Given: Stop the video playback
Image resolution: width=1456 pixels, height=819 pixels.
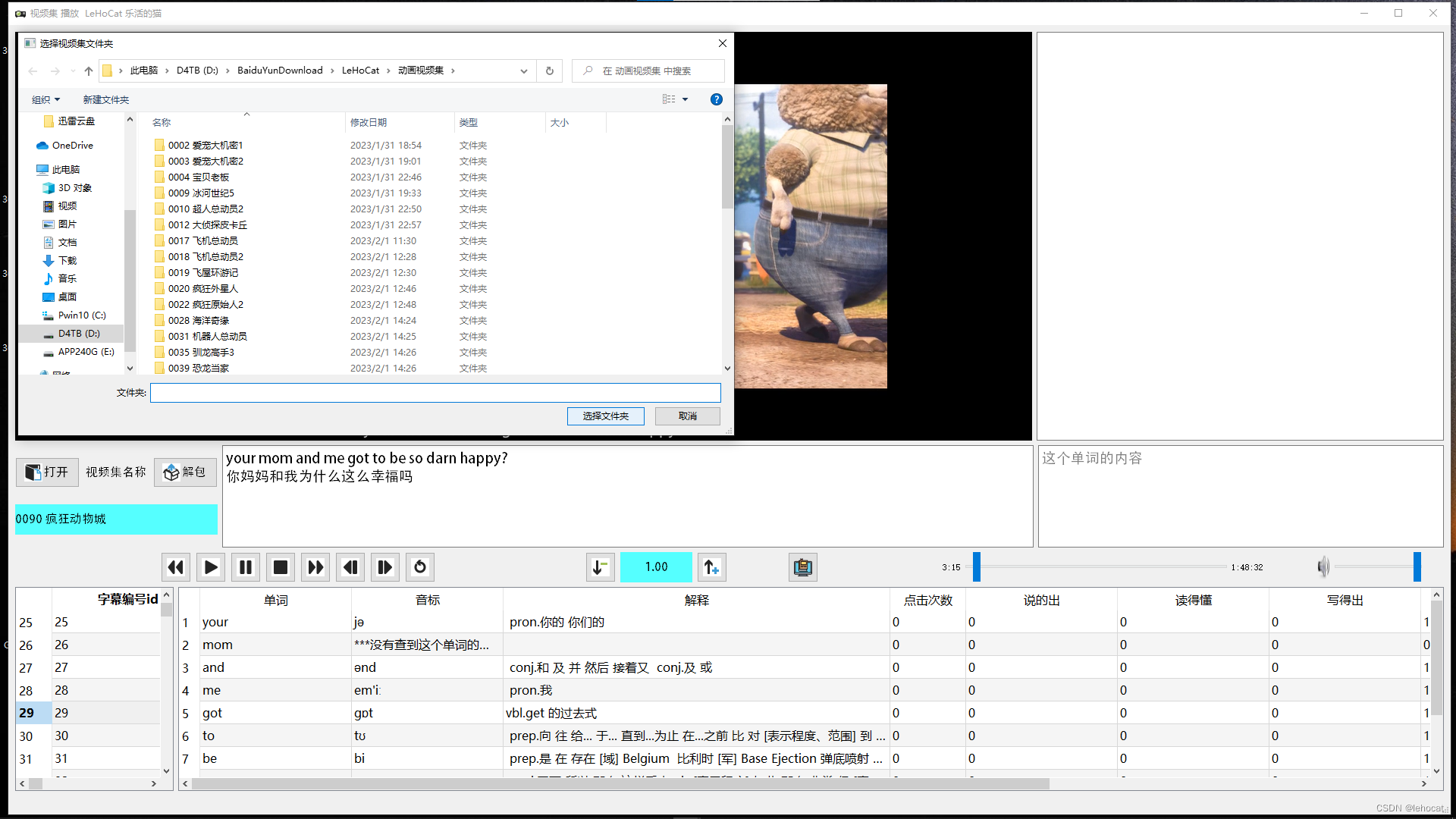Looking at the screenshot, I should coord(281,567).
